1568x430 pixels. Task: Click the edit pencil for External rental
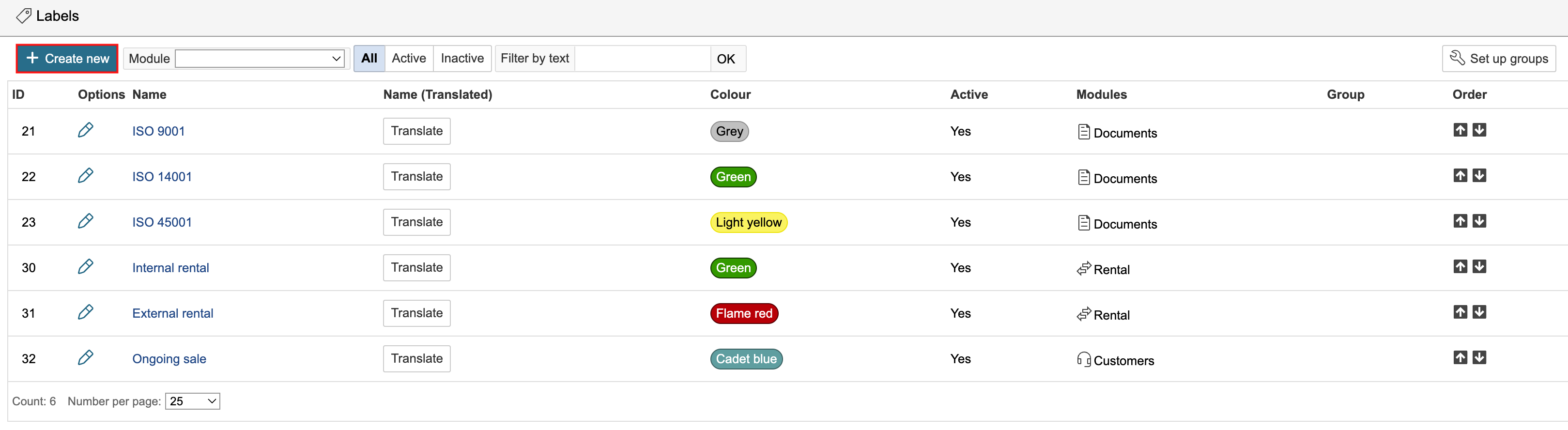85,312
